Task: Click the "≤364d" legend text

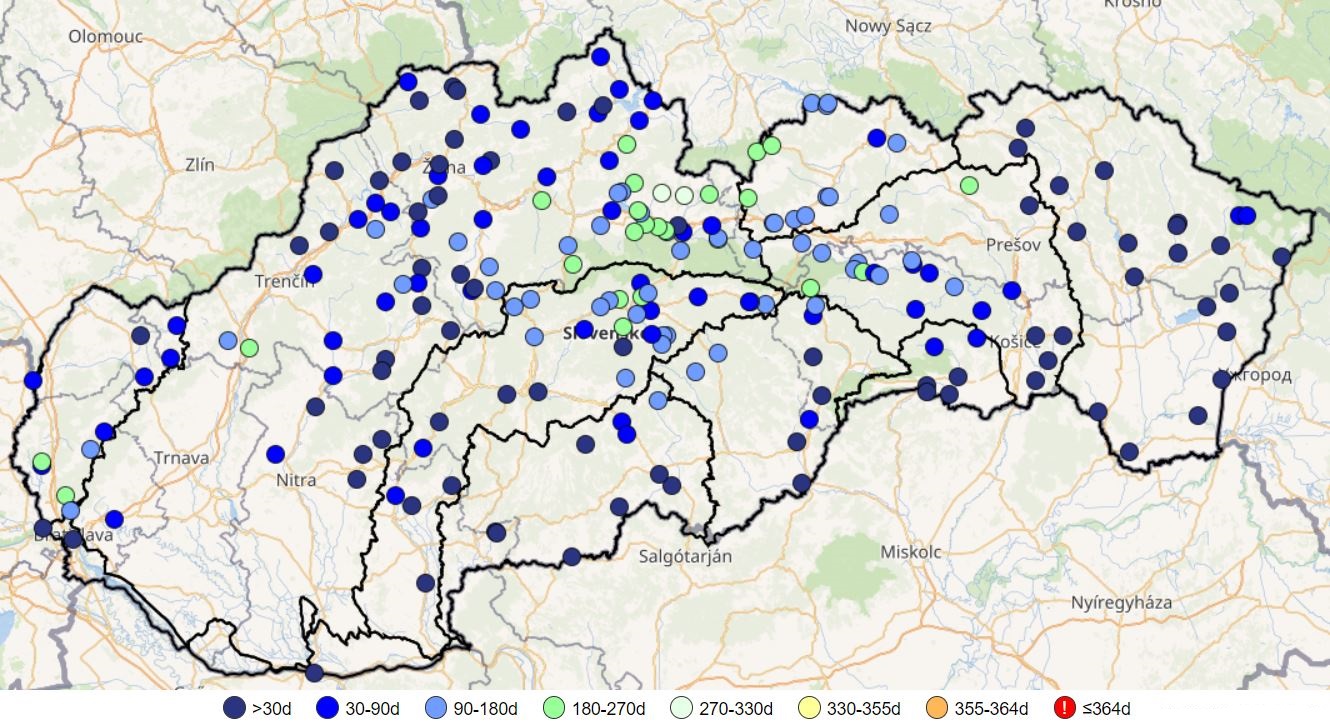Action: click(x=1106, y=709)
